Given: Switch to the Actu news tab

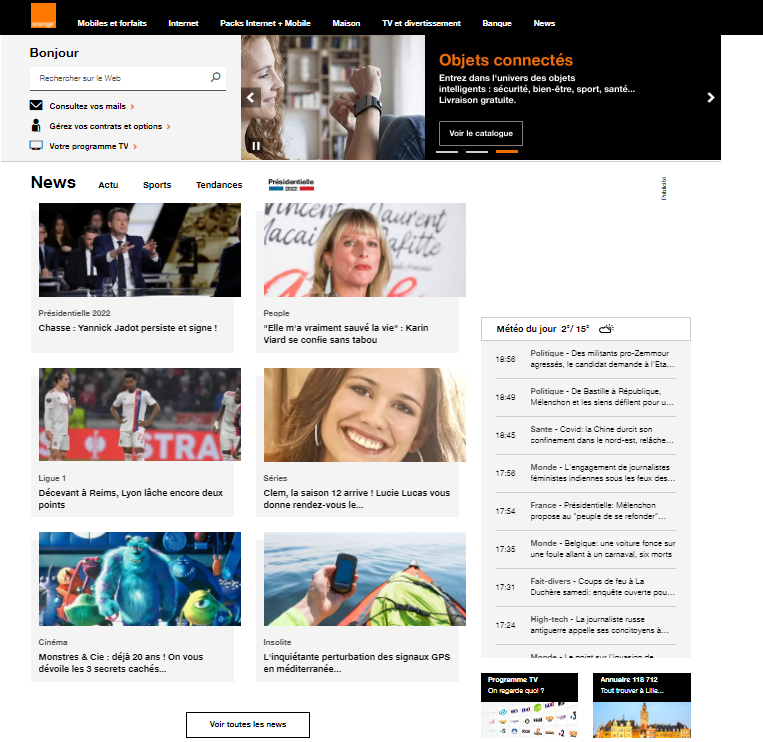Looking at the screenshot, I should 108,185.
